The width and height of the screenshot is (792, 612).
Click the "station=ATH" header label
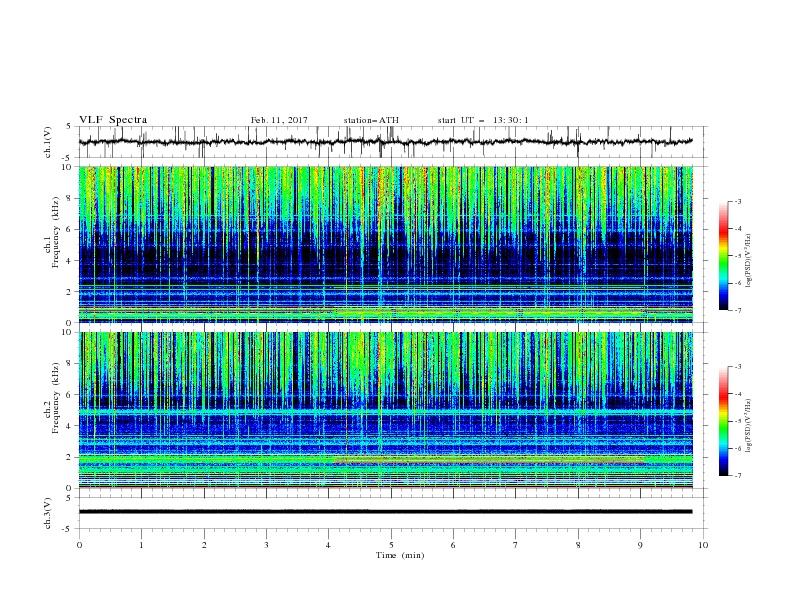coord(371,120)
